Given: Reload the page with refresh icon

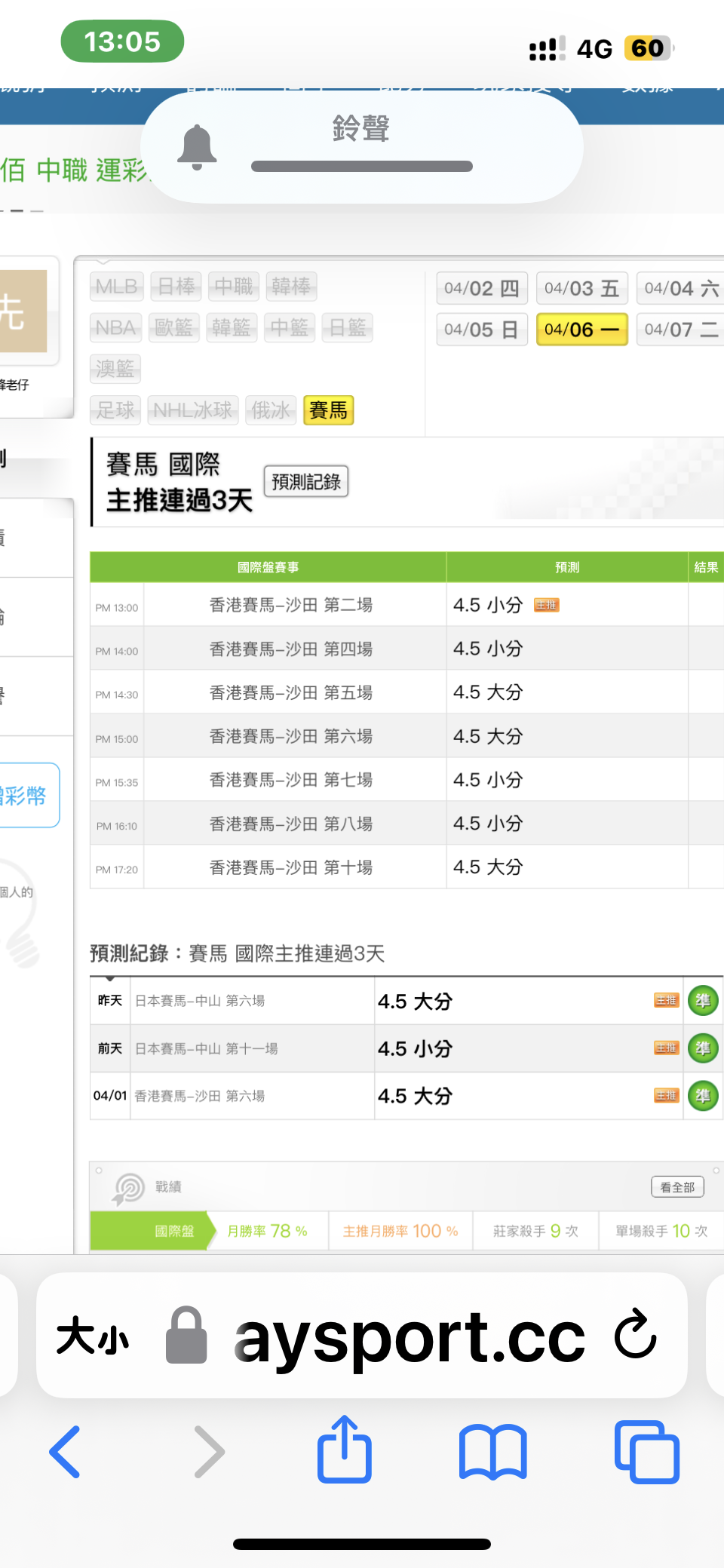Looking at the screenshot, I should click(635, 1335).
